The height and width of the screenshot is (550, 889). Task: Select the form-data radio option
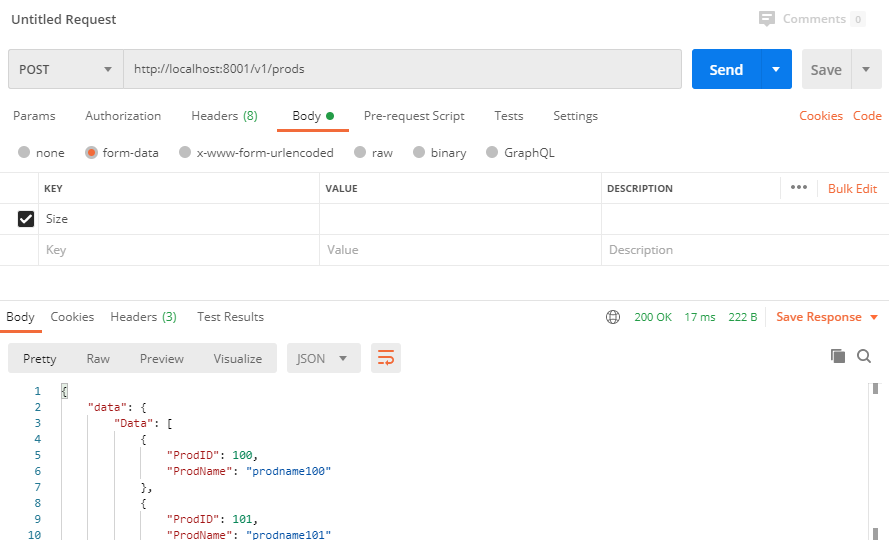pyautogui.click(x=91, y=152)
